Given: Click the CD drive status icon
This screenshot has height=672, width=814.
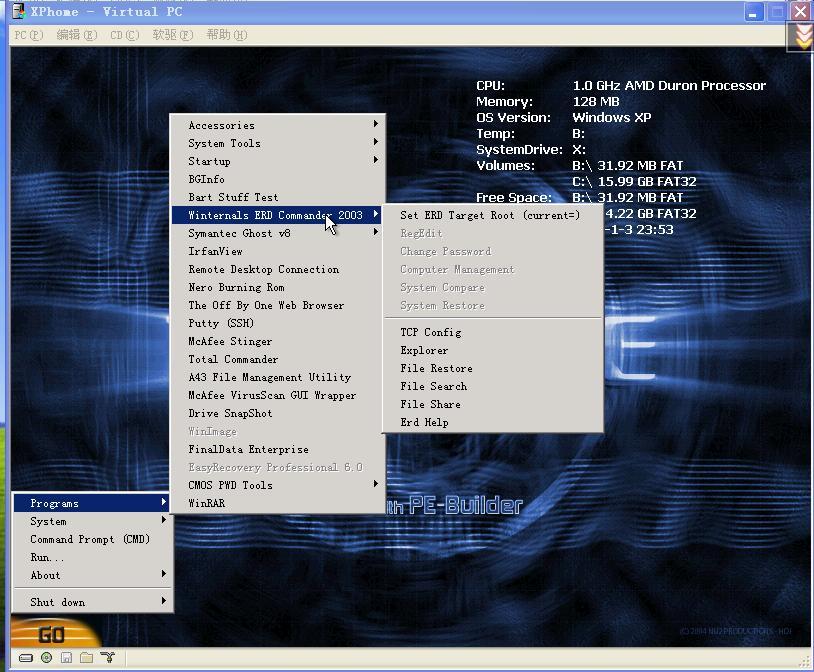Looking at the screenshot, I should tap(46, 658).
